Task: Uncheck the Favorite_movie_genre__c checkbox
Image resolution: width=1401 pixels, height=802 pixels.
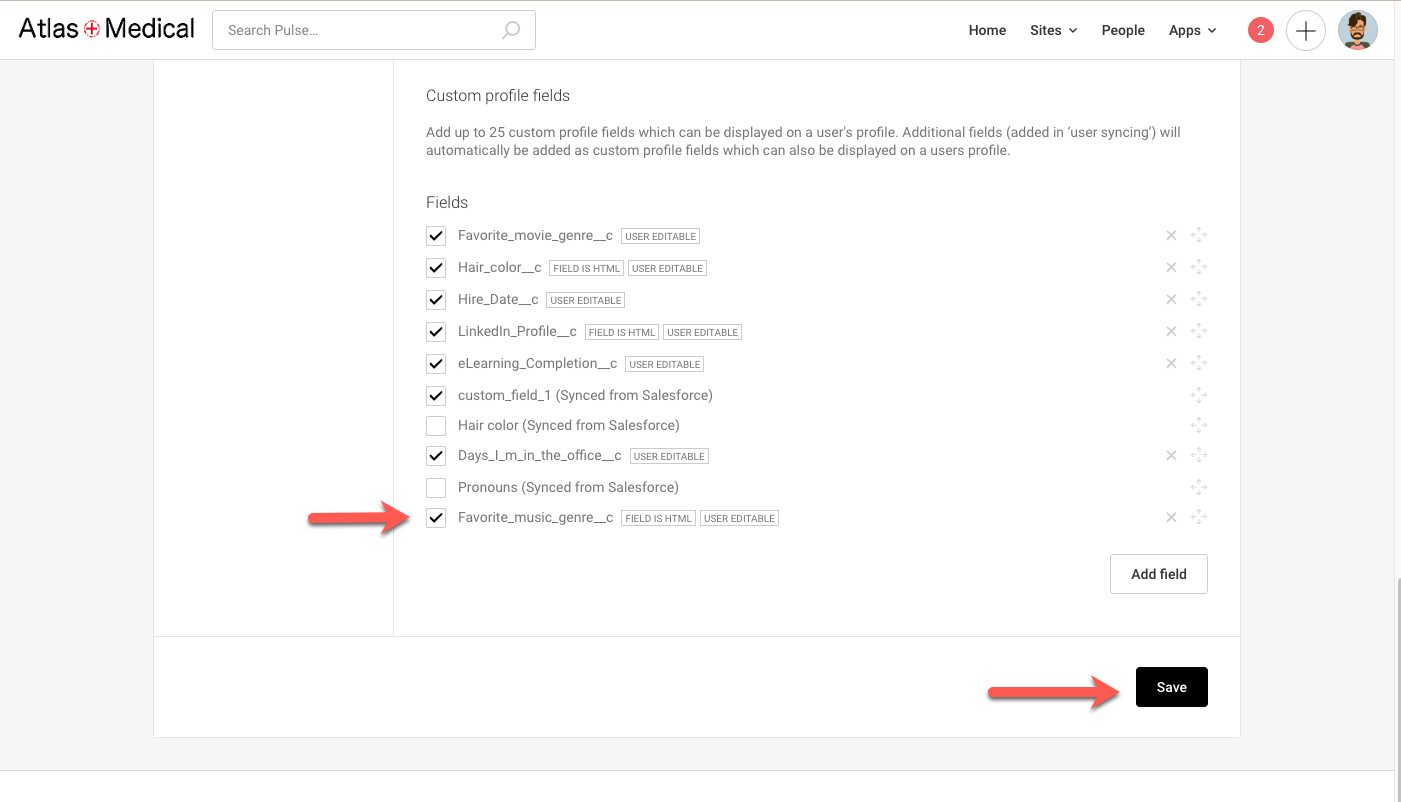Action: click(436, 236)
